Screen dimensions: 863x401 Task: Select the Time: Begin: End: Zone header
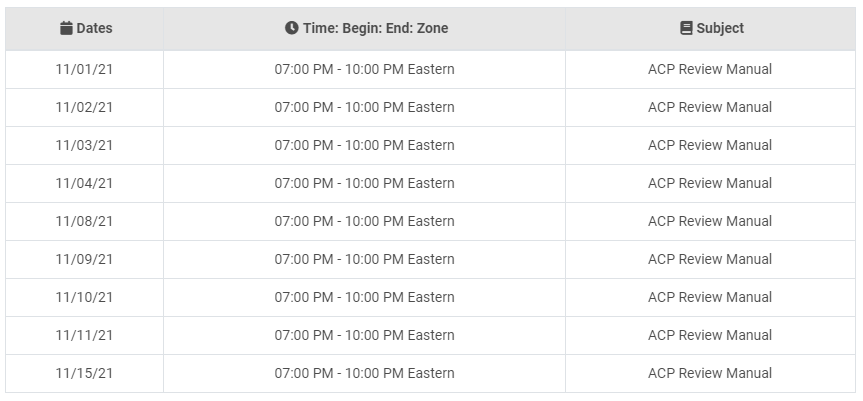[x=364, y=29]
